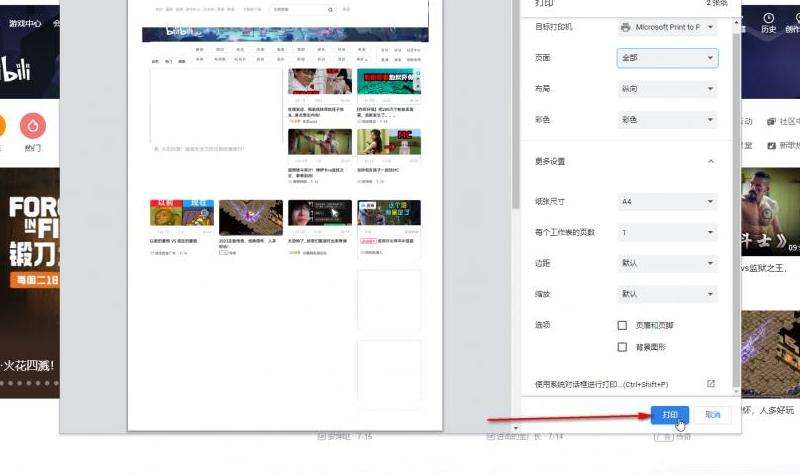Click the blue 打印 print button

point(669,415)
